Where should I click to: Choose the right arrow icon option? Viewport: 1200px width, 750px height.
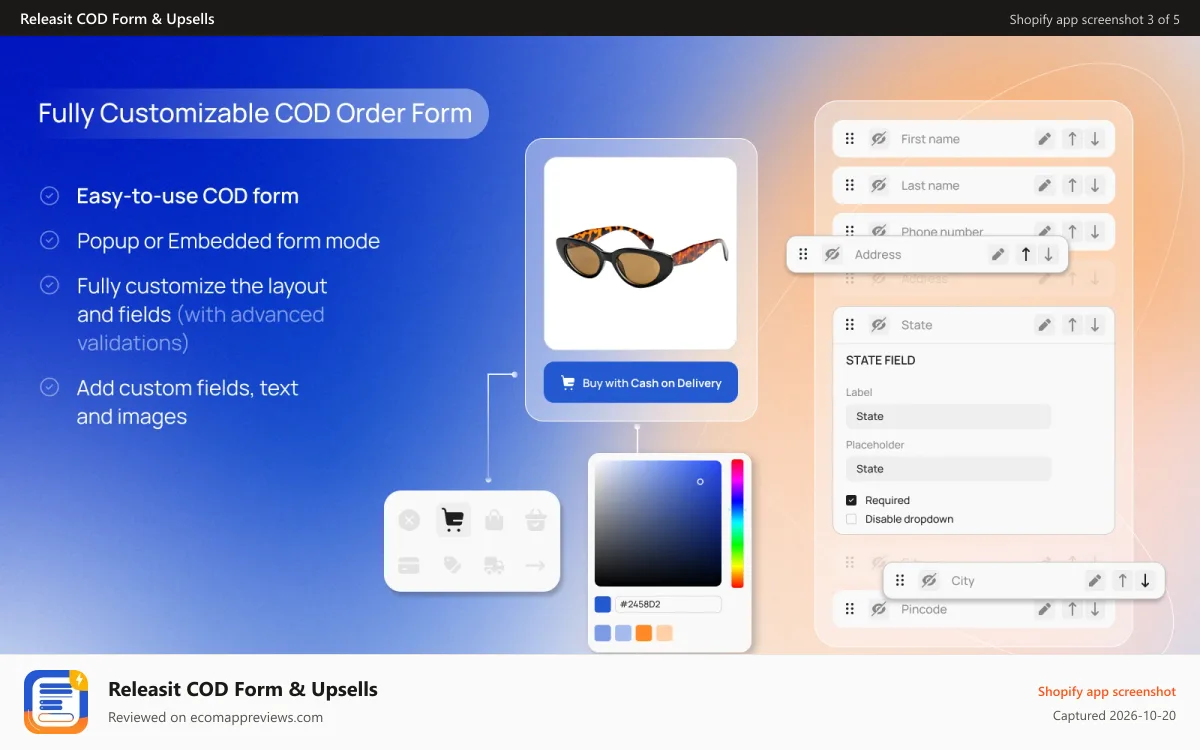tap(535, 566)
